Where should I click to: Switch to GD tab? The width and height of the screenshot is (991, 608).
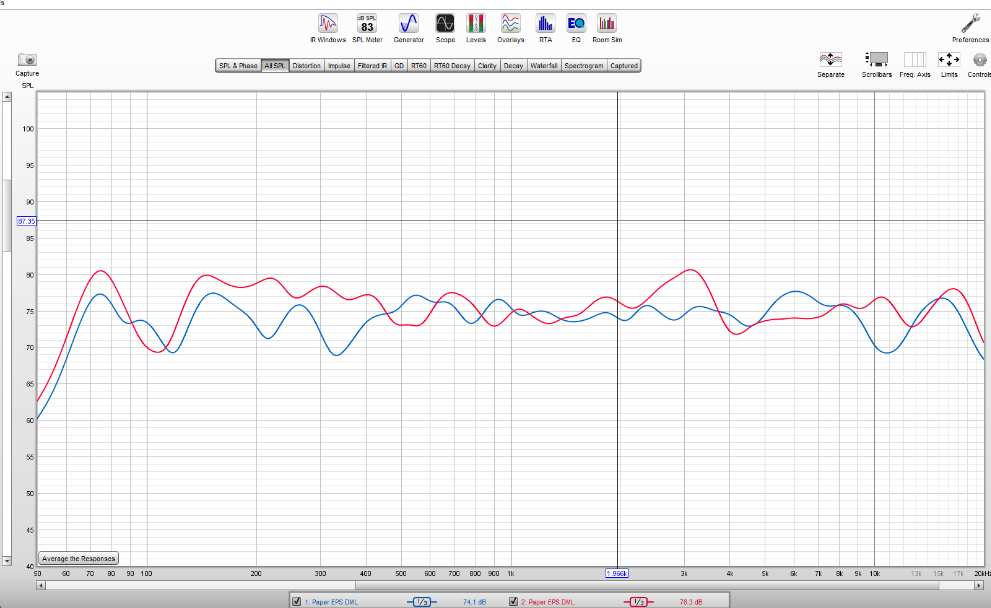pos(399,66)
